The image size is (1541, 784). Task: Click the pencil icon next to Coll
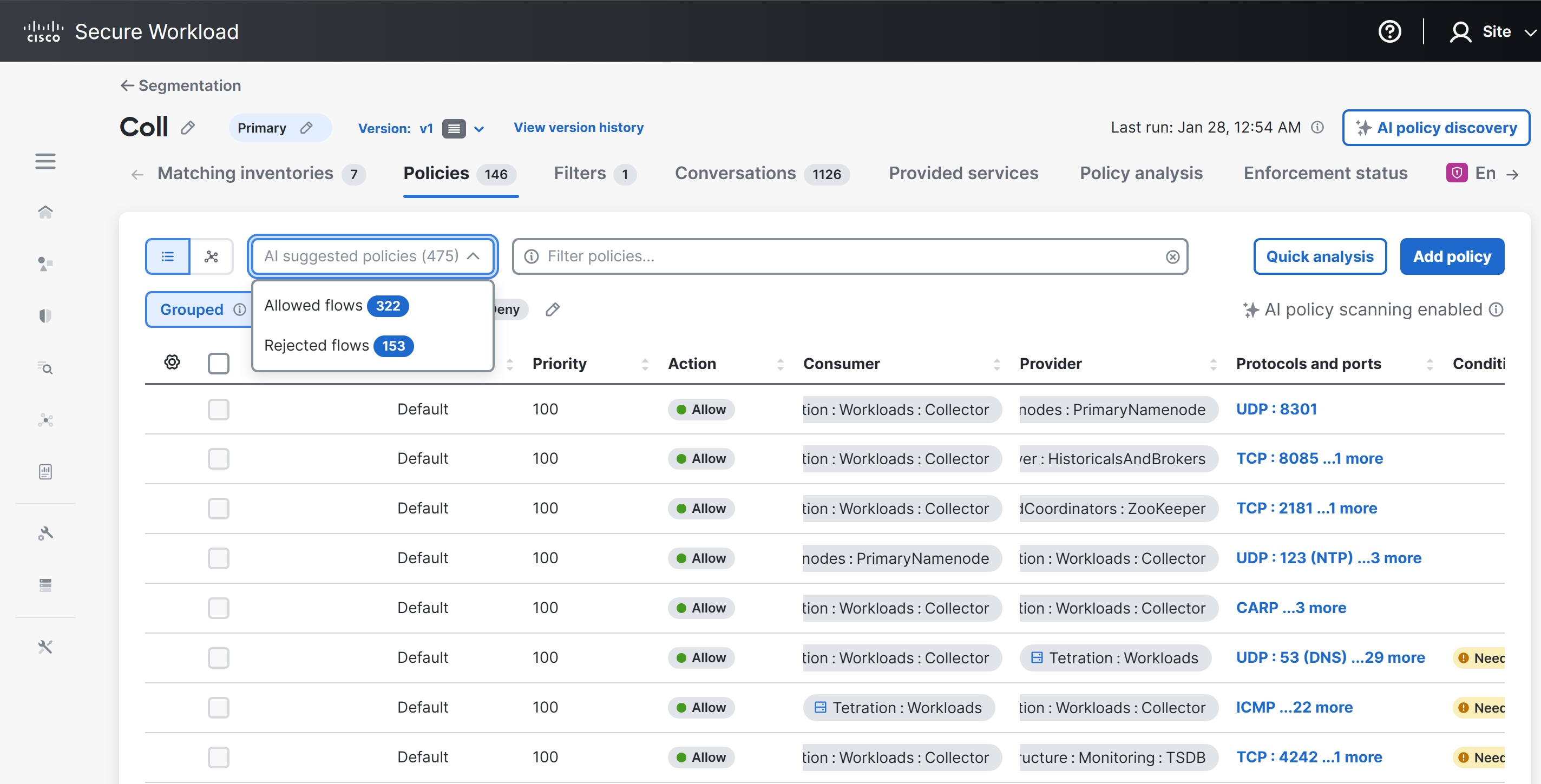(x=188, y=127)
